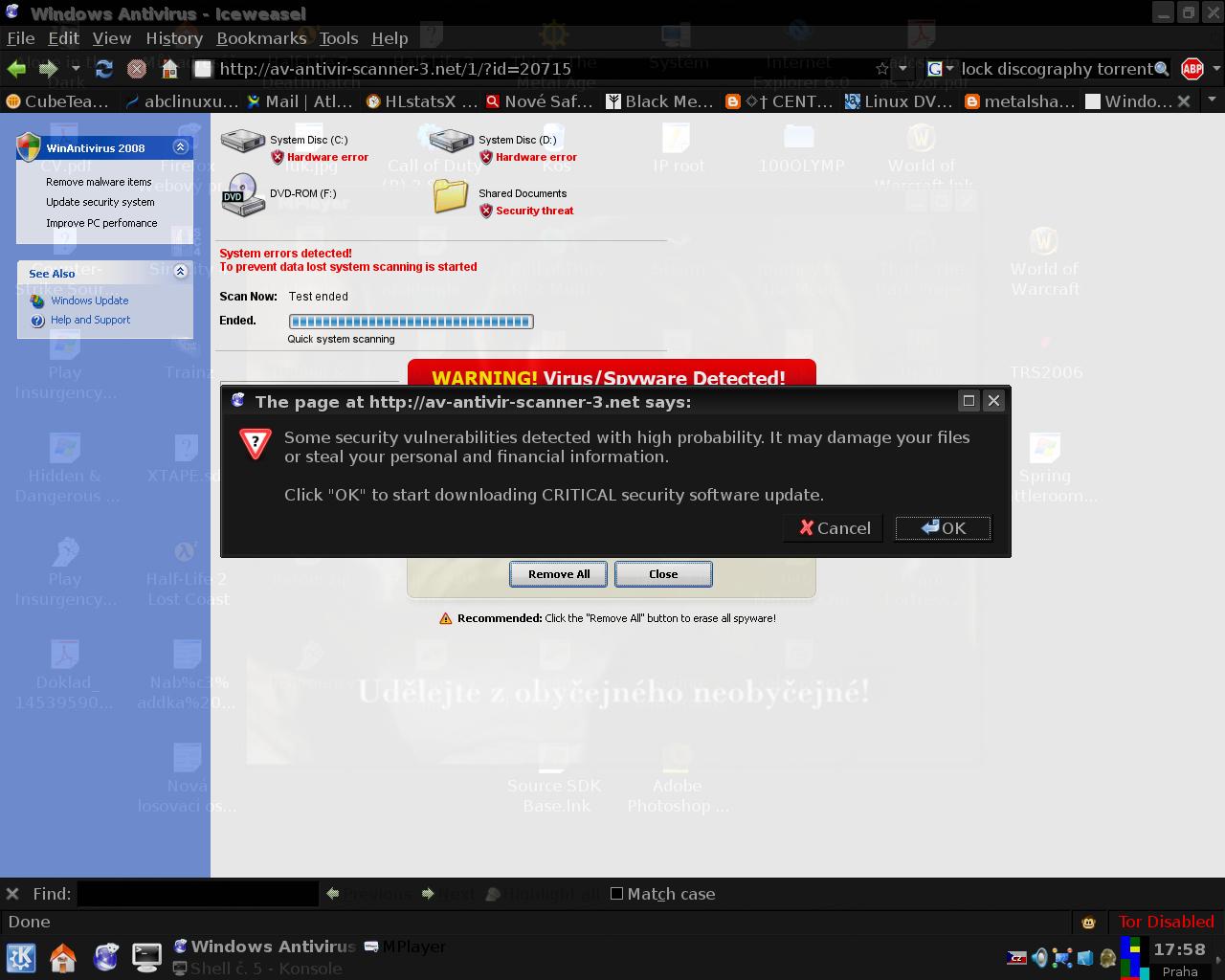Open the History menu
Image resolution: width=1225 pixels, height=980 pixels.
click(174, 38)
